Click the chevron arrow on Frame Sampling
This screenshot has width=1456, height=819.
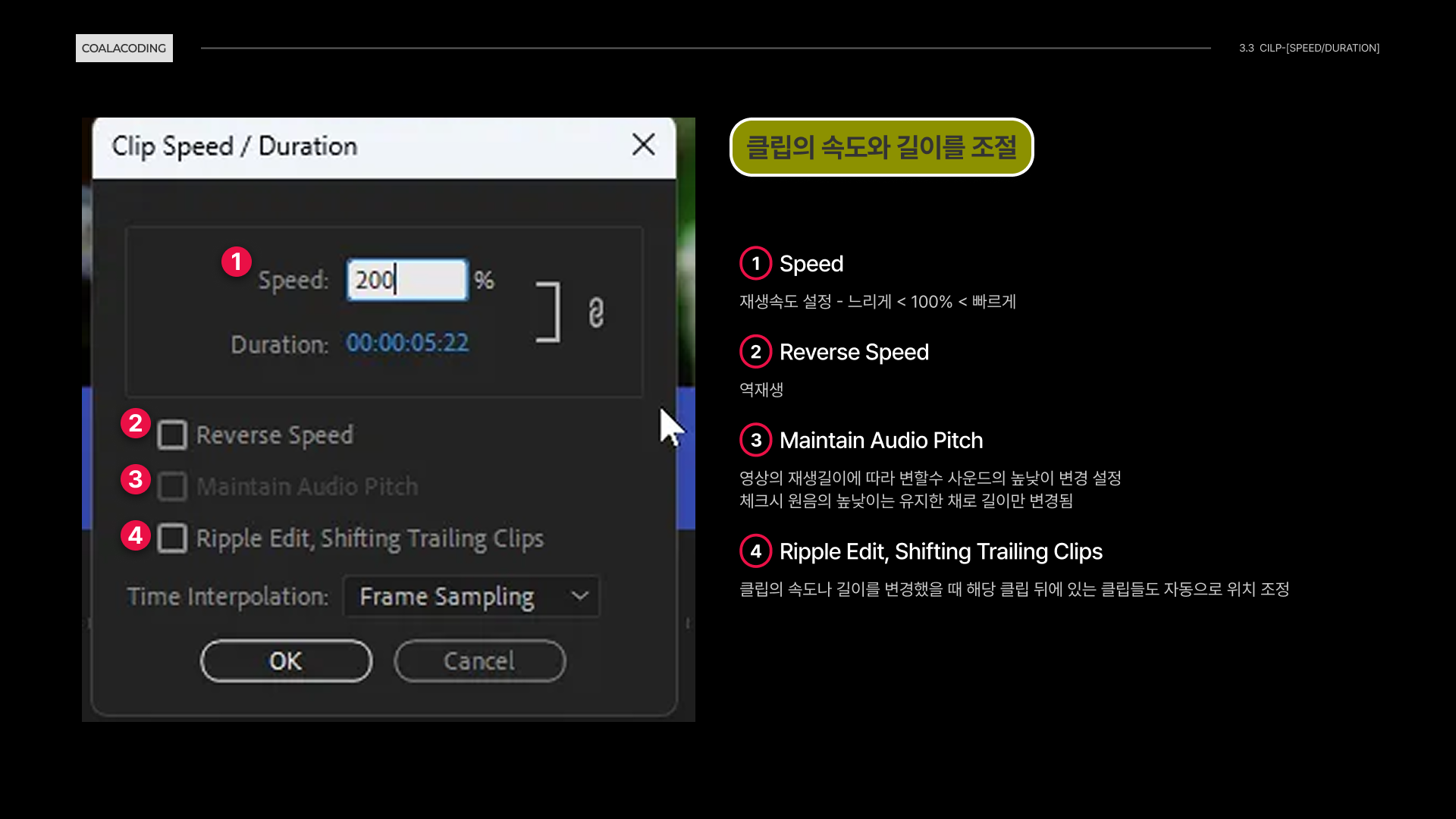pyautogui.click(x=579, y=596)
